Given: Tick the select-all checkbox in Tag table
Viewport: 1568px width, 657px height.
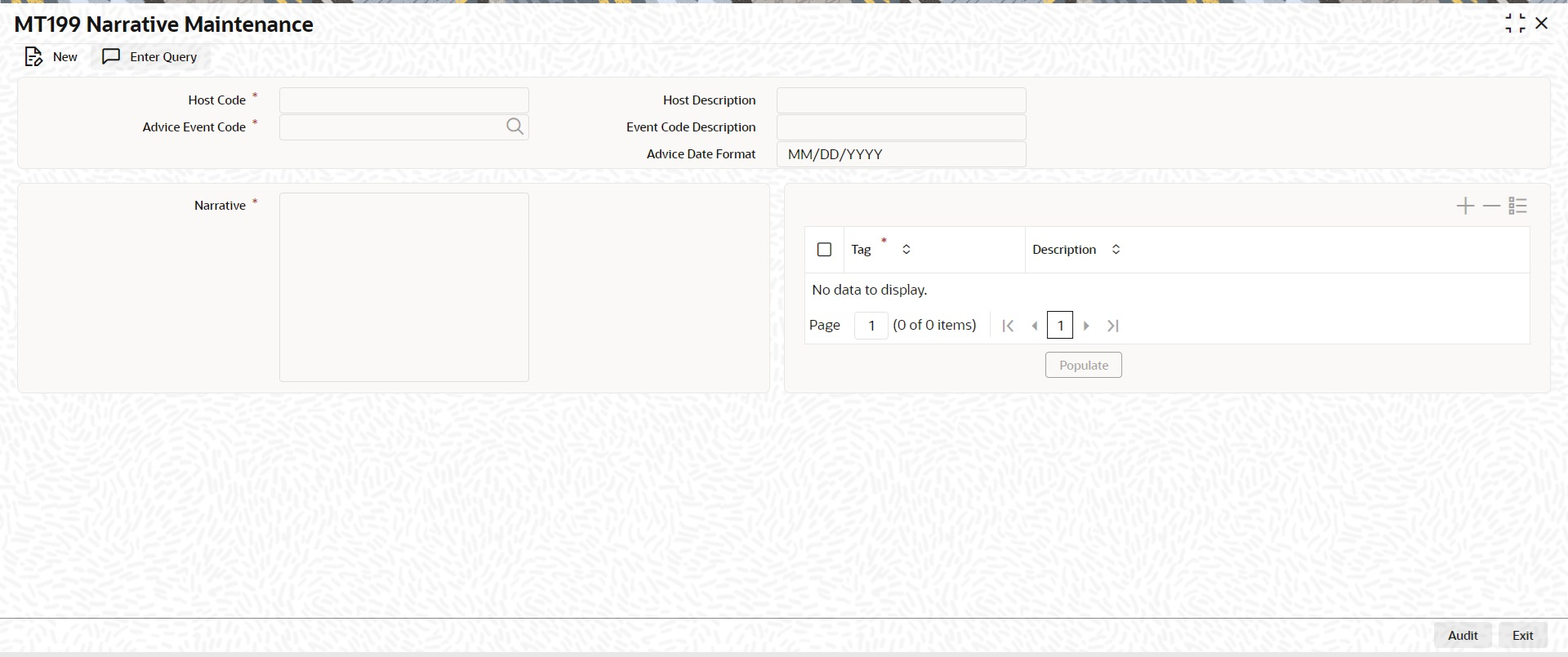Looking at the screenshot, I should coord(824,250).
